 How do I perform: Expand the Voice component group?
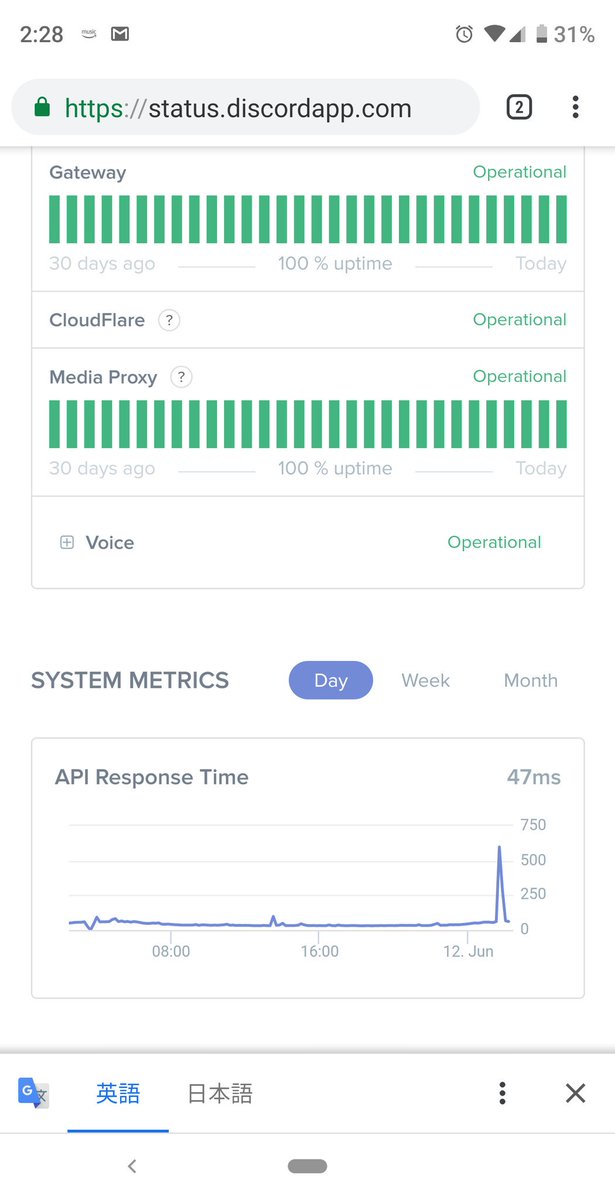pyautogui.click(x=67, y=543)
